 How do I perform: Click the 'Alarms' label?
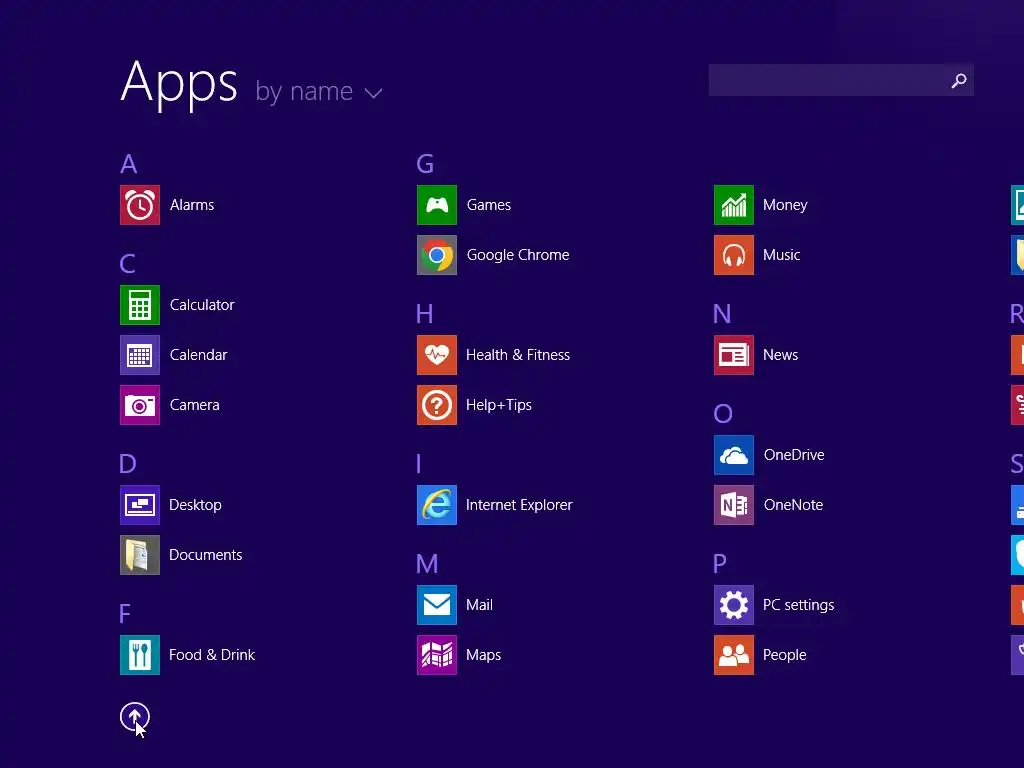pyautogui.click(x=192, y=205)
